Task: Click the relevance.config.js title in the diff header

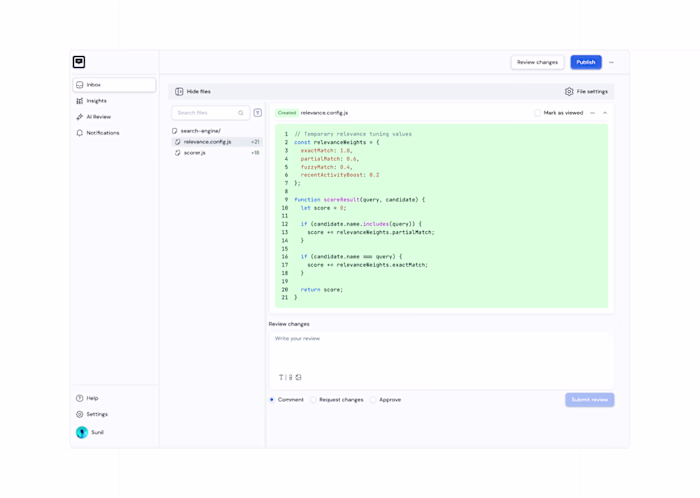Action: (324, 113)
